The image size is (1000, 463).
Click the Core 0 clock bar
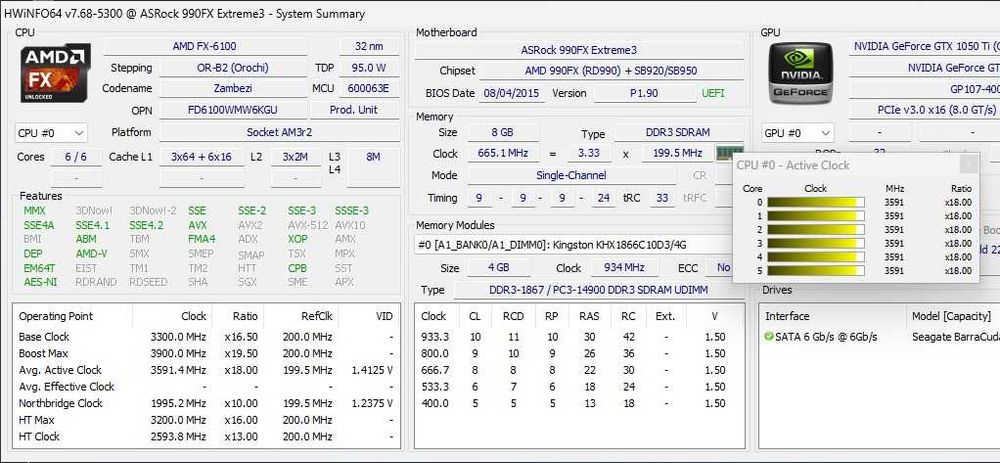click(816, 202)
